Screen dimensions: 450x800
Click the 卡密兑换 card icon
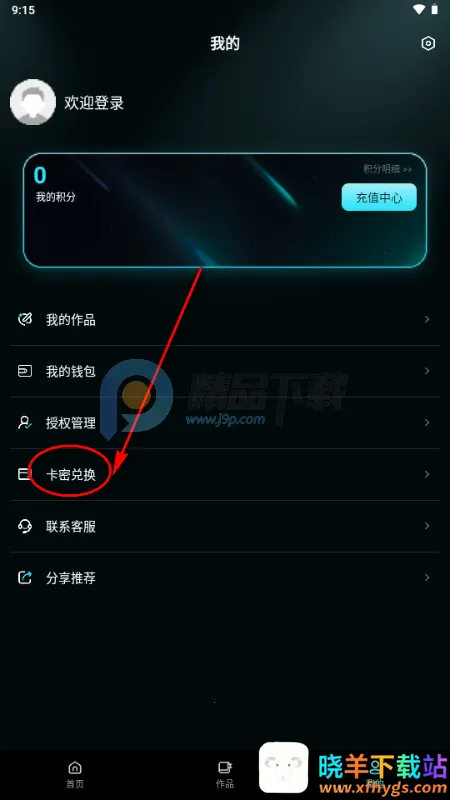[24, 474]
